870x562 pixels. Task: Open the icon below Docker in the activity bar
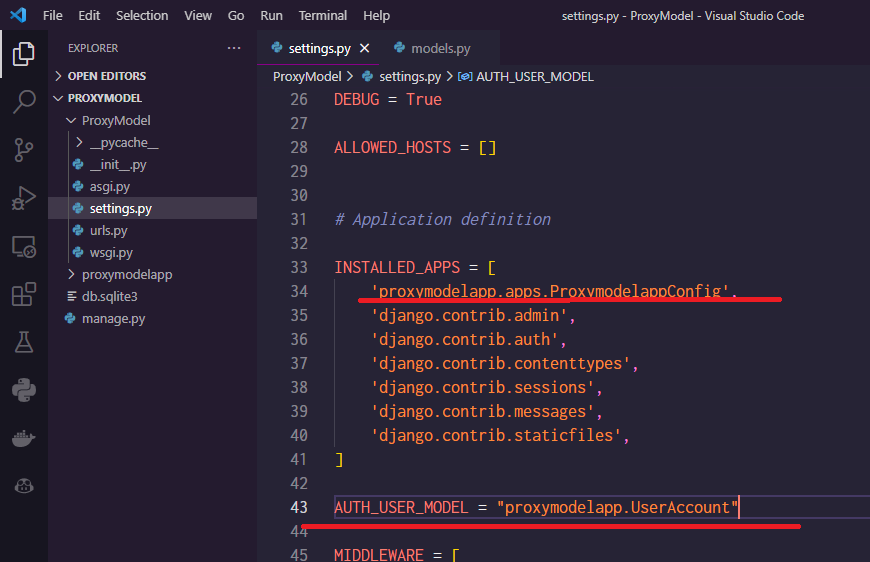pyautogui.click(x=24, y=486)
